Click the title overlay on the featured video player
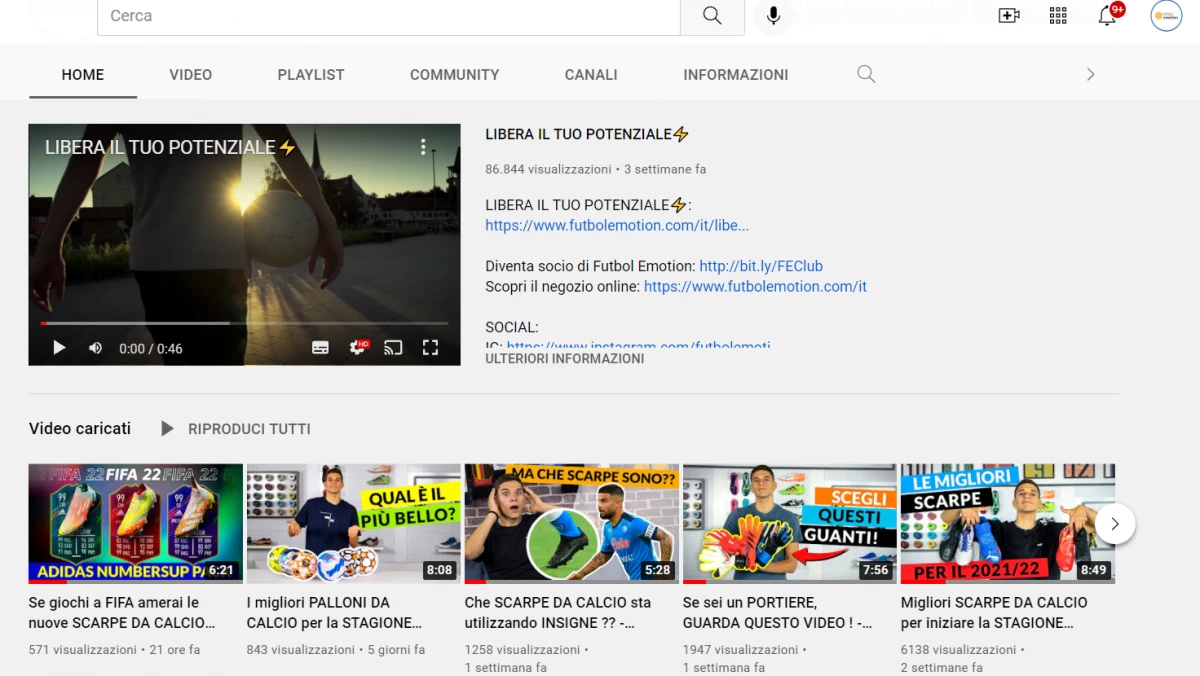This screenshot has height=676, width=1200. click(x=171, y=147)
